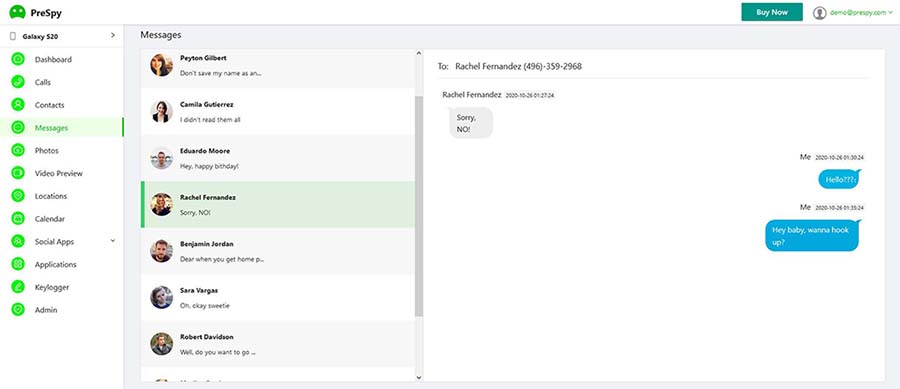Click Peyton Gilbert's avatar photo
900x389 pixels.
coord(161,65)
